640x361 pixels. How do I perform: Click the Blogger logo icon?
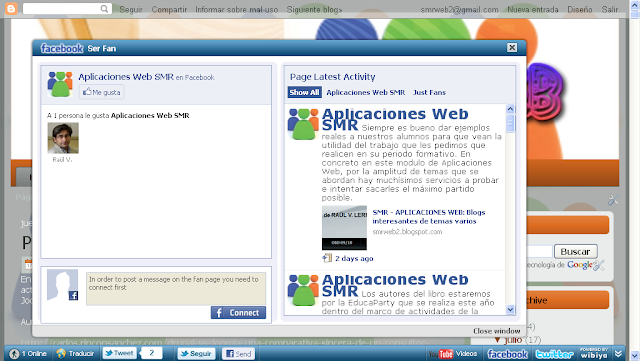click(11, 9)
